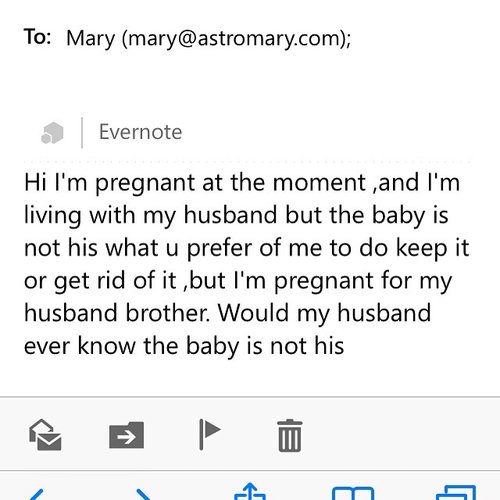The width and height of the screenshot is (500, 500).
Task: Tap the line "living with my husband"
Action: point(236,216)
